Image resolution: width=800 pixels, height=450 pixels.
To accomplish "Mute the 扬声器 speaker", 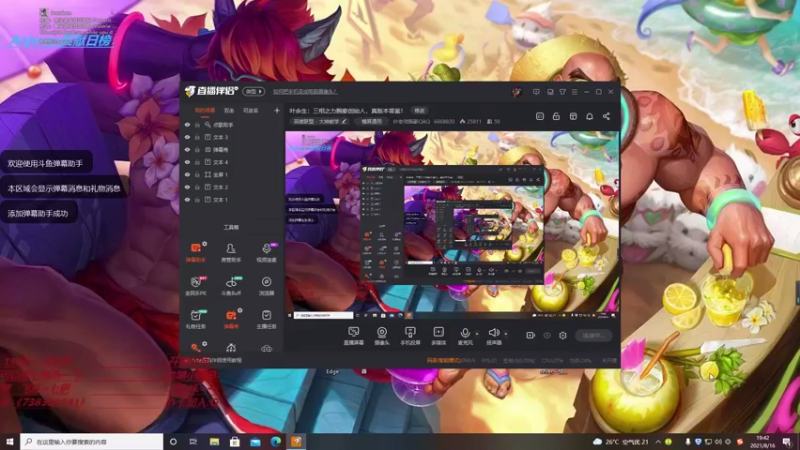I will [x=494, y=336].
